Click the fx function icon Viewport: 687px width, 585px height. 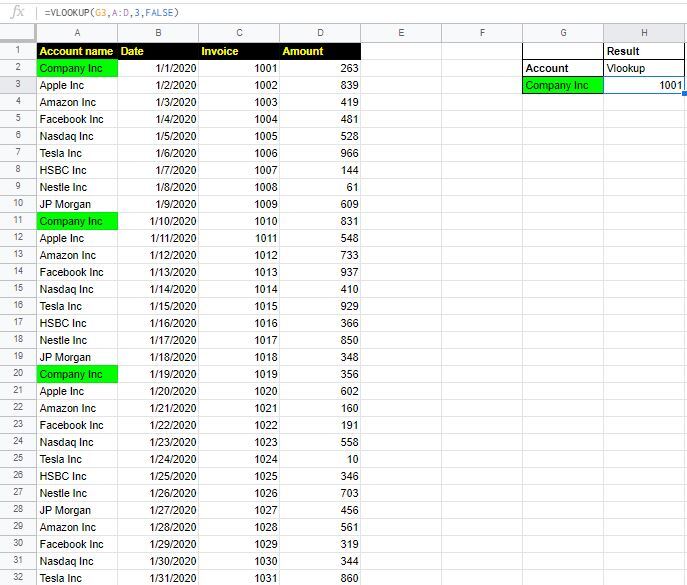point(16,11)
